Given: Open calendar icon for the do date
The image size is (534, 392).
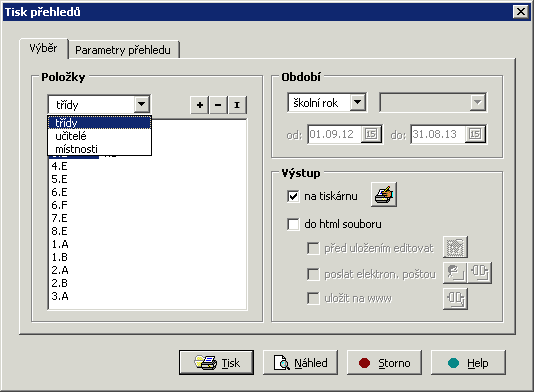Looking at the screenshot, I should [475, 134].
